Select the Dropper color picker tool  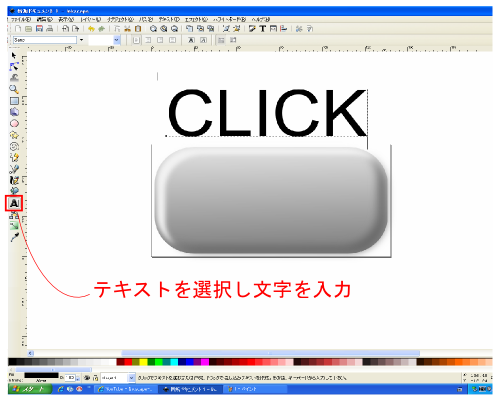point(14,237)
